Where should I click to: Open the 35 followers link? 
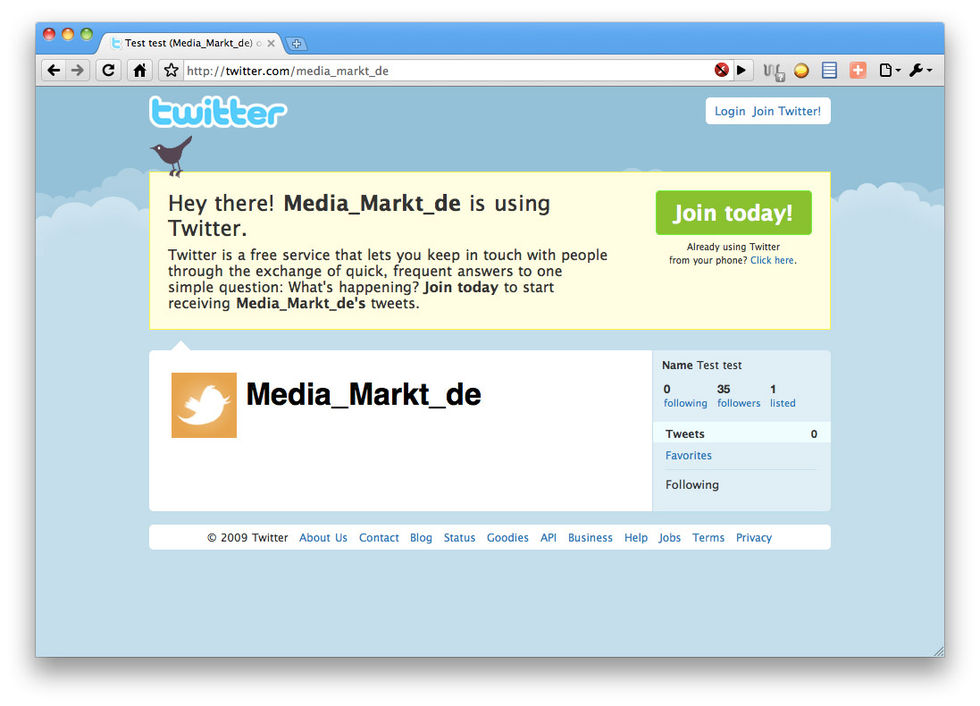[x=738, y=396]
